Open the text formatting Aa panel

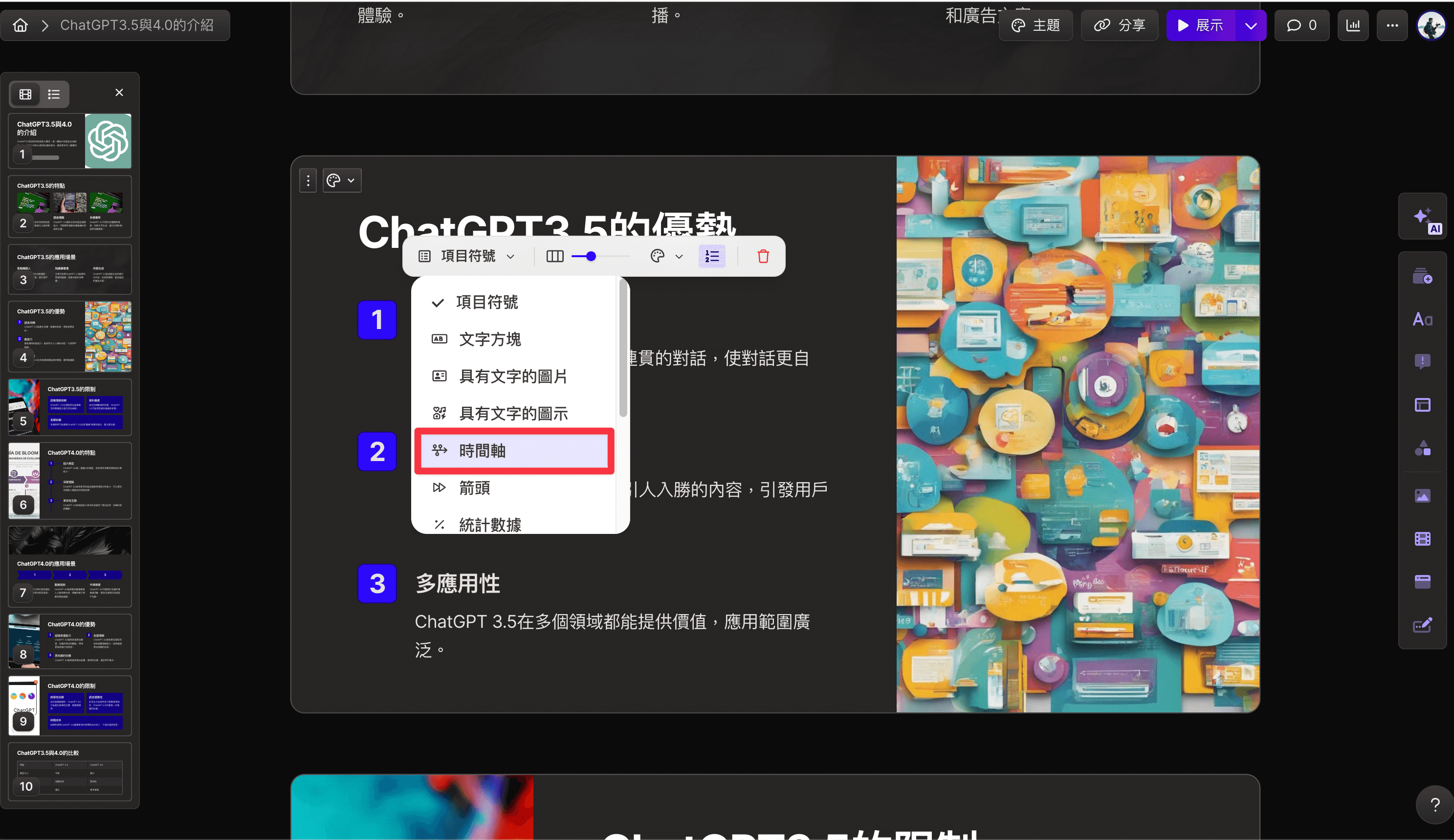point(1422,319)
